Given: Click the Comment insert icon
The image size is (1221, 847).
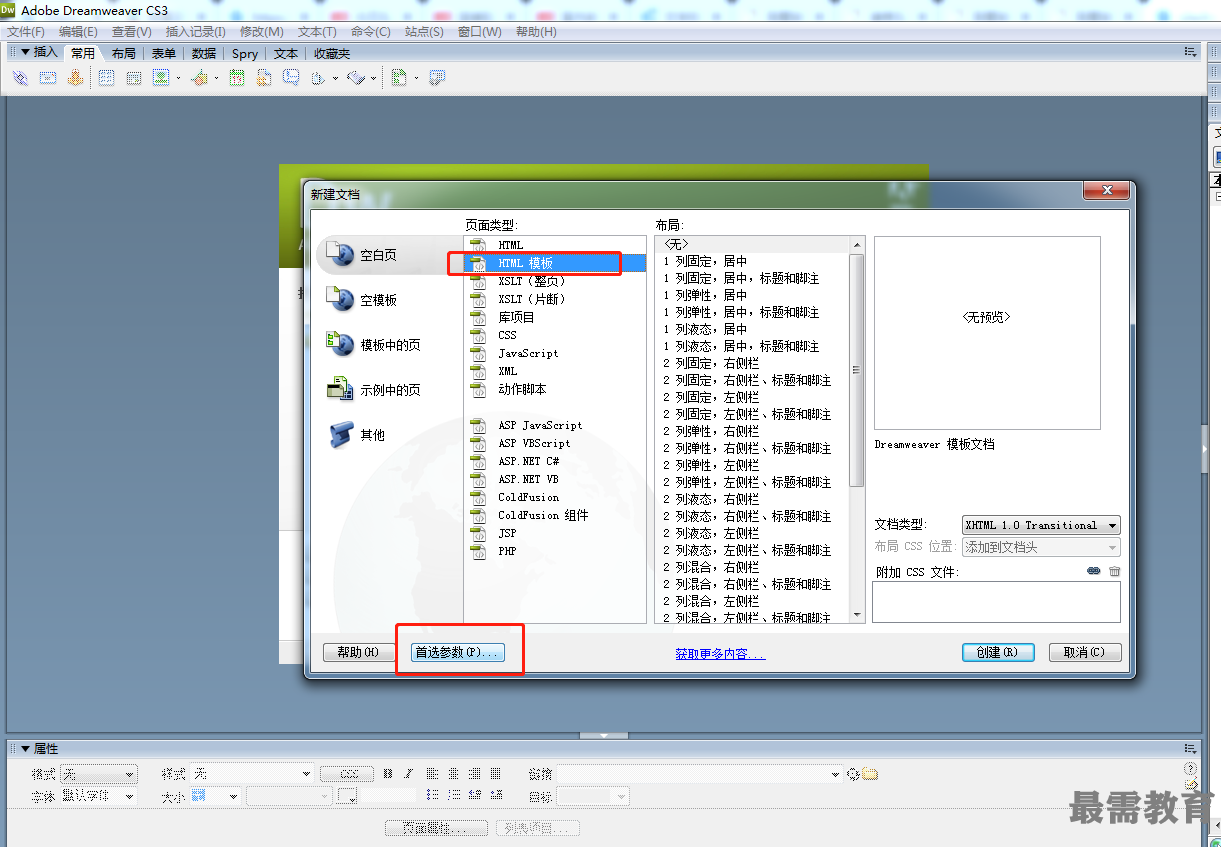Looking at the screenshot, I should click(x=291, y=78).
